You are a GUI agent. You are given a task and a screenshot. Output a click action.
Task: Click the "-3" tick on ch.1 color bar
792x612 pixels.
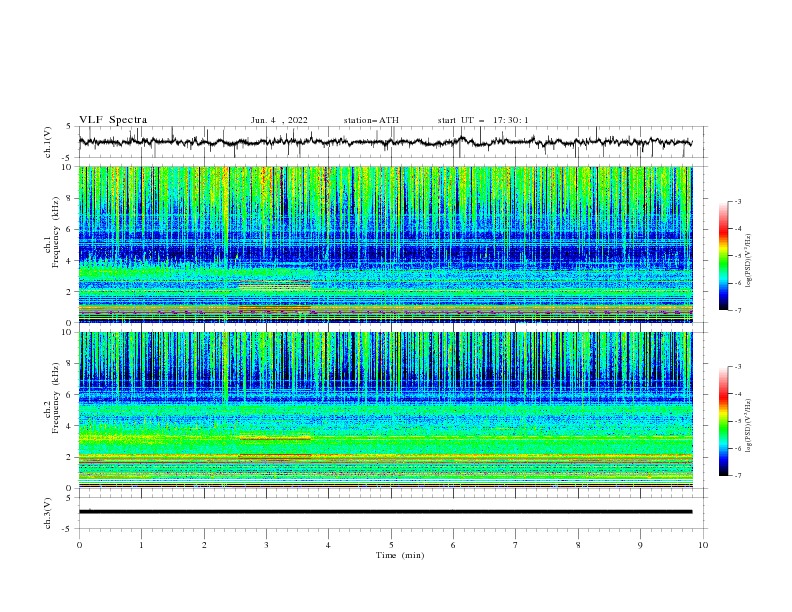point(738,201)
